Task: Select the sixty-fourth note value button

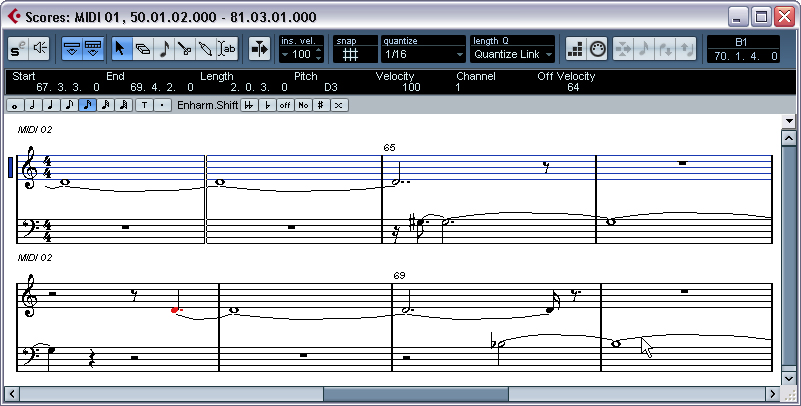Action: (x=123, y=105)
